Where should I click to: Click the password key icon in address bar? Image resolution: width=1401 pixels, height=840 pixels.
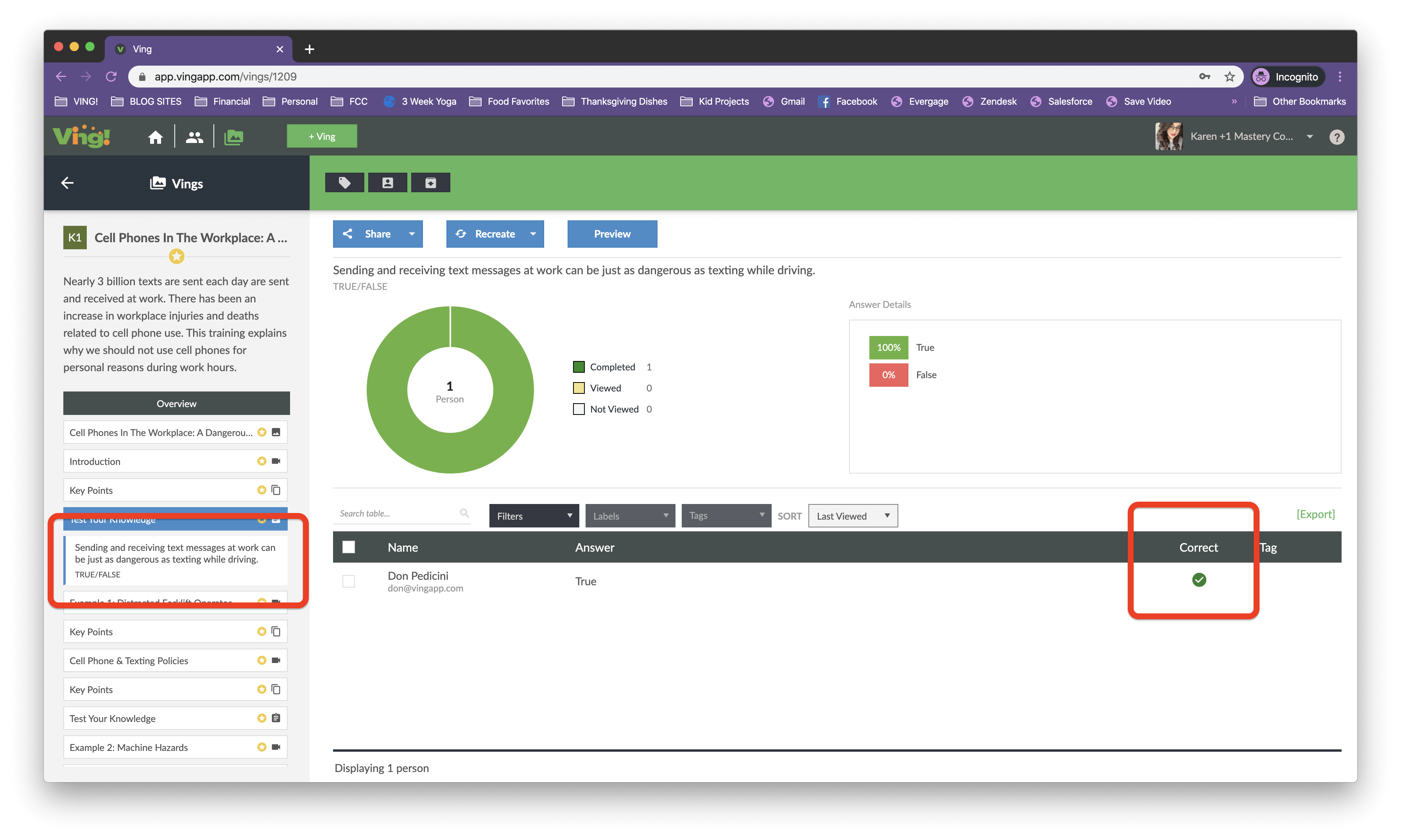(1204, 77)
